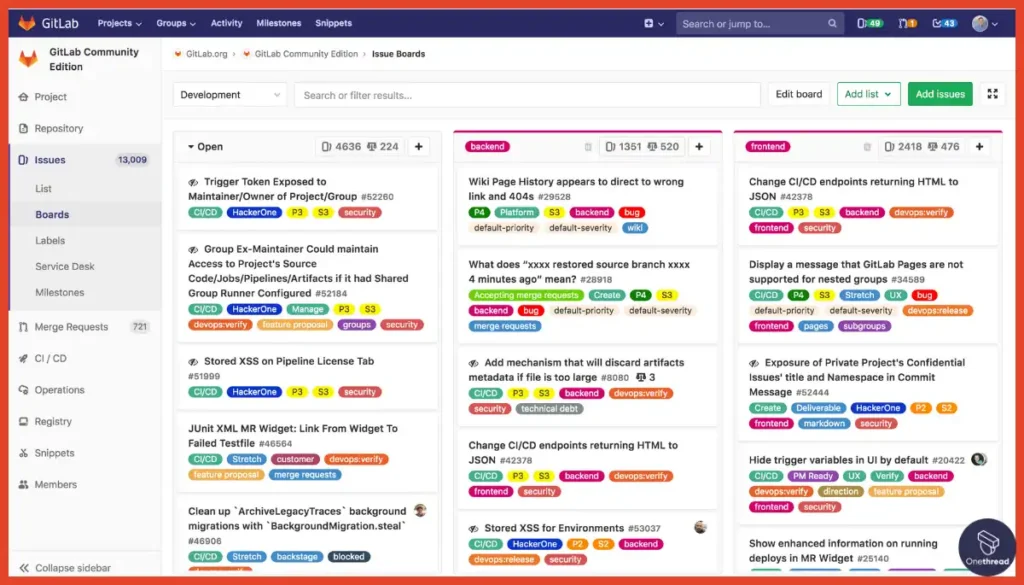This screenshot has height=585, width=1024.
Task: Open Snippets in top navigation
Action: point(334,23)
